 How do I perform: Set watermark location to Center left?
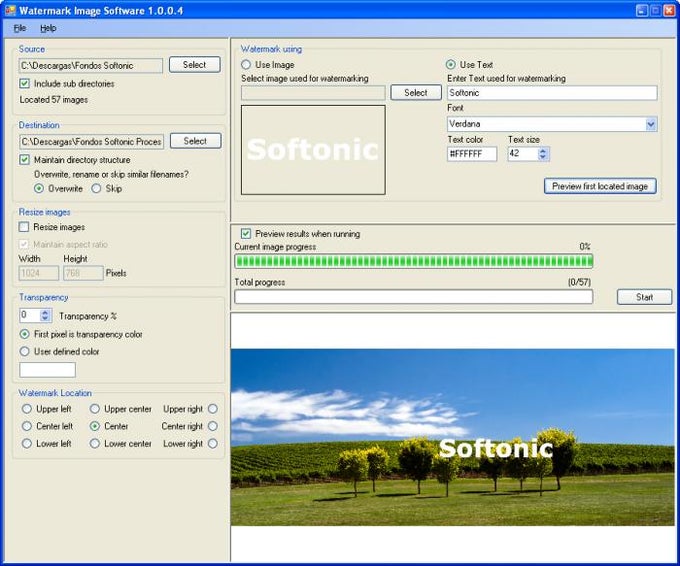[x=27, y=426]
